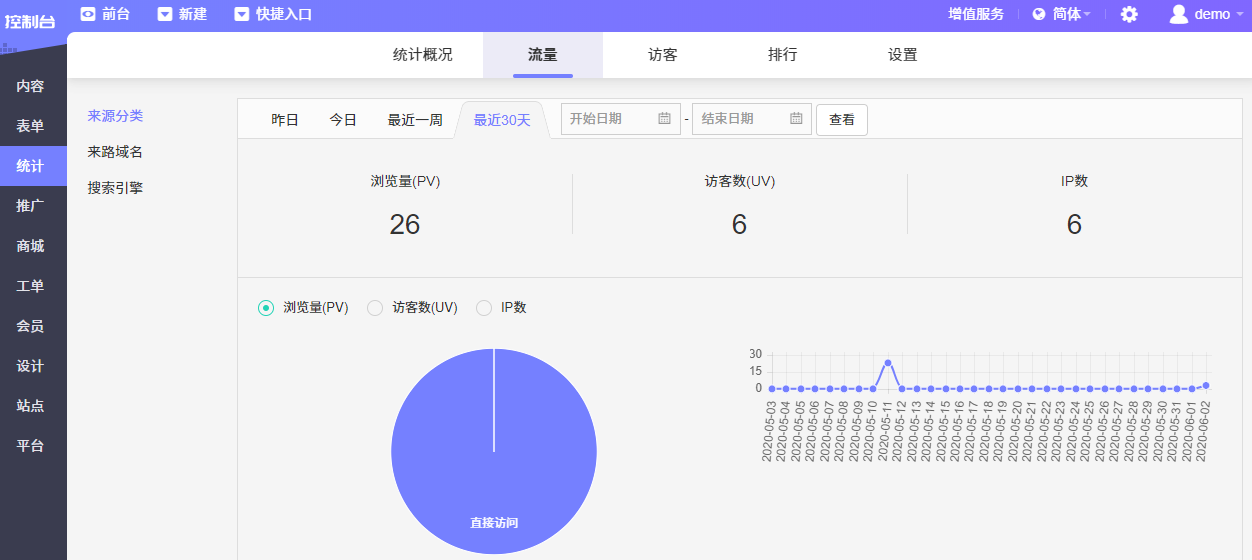
Task: Click calendar icon in 结束日期 field
Action: [796, 118]
